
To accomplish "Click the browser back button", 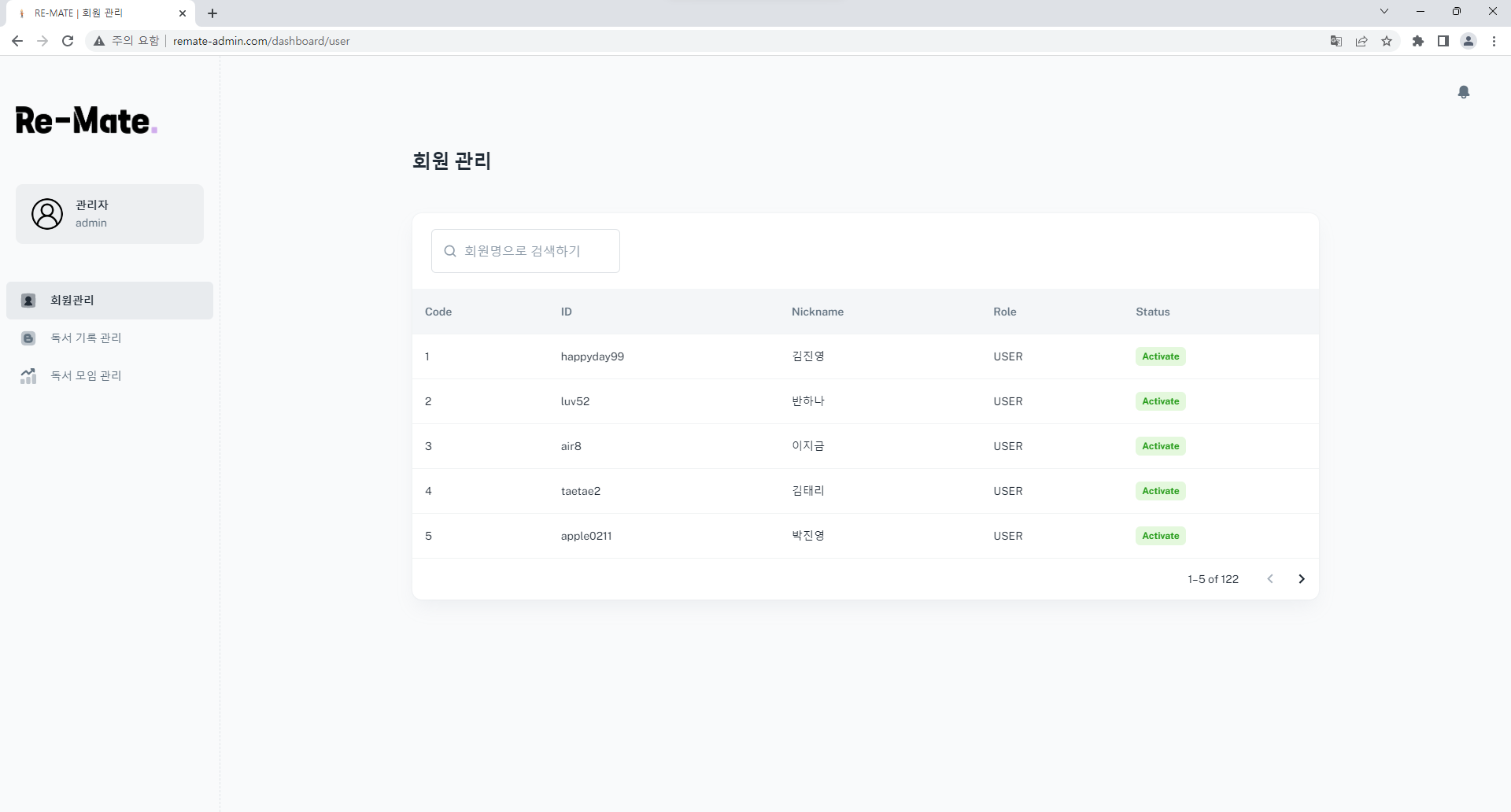I will click(x=17, y=41).
